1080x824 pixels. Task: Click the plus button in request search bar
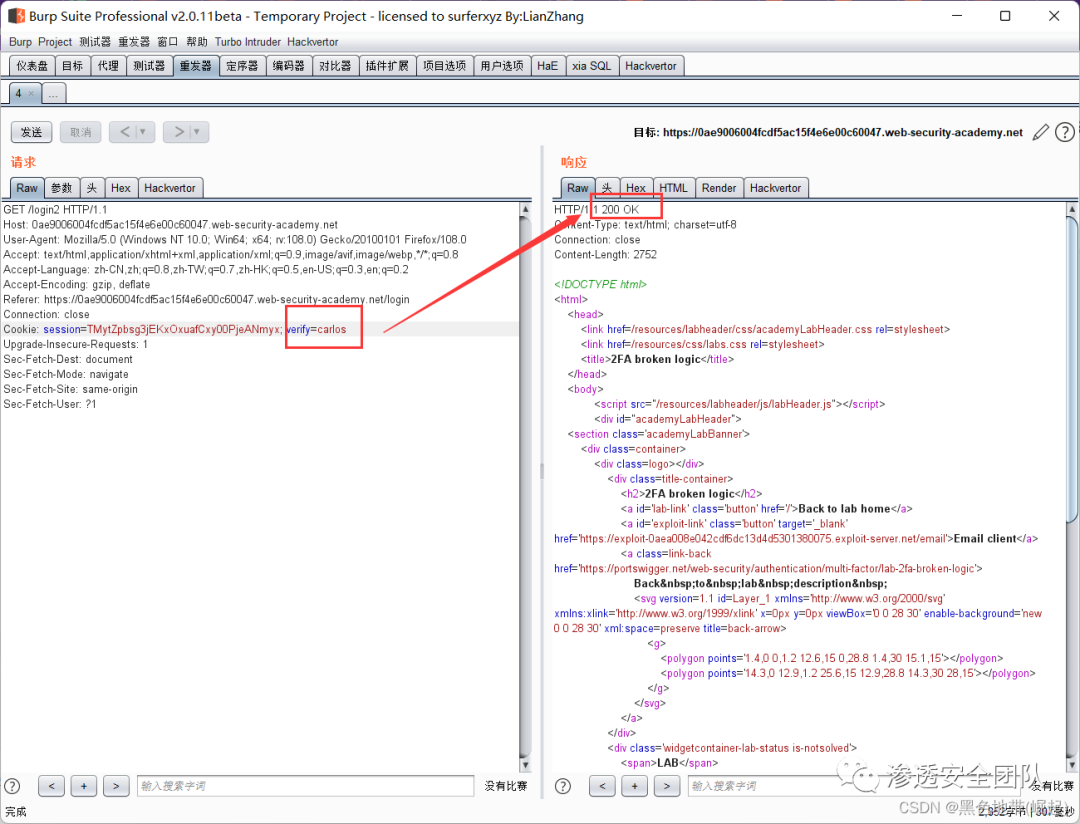(x=83, y=786)
